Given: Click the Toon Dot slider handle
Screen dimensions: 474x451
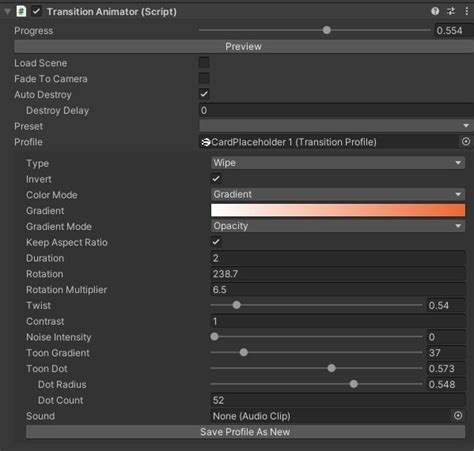Looking at the screenshot, I should coord(331,368).
